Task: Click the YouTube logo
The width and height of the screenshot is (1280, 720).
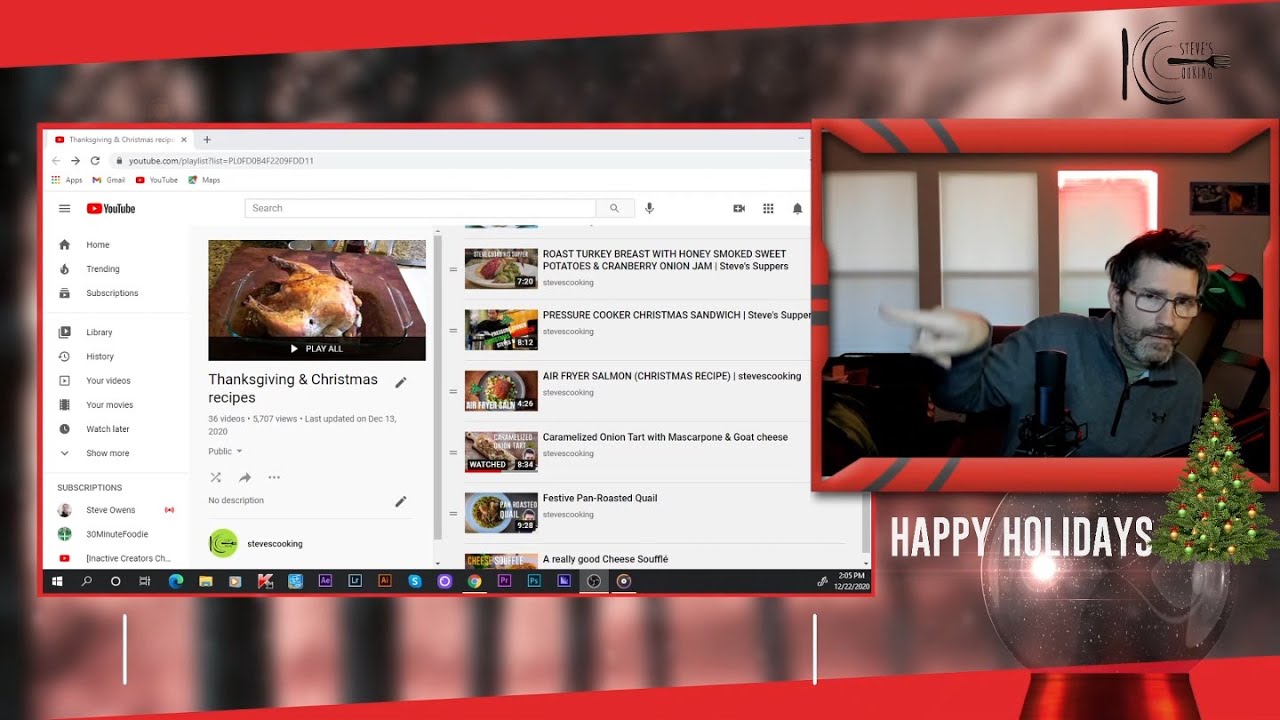Action: pyautogui.click(x=111, y=208)
